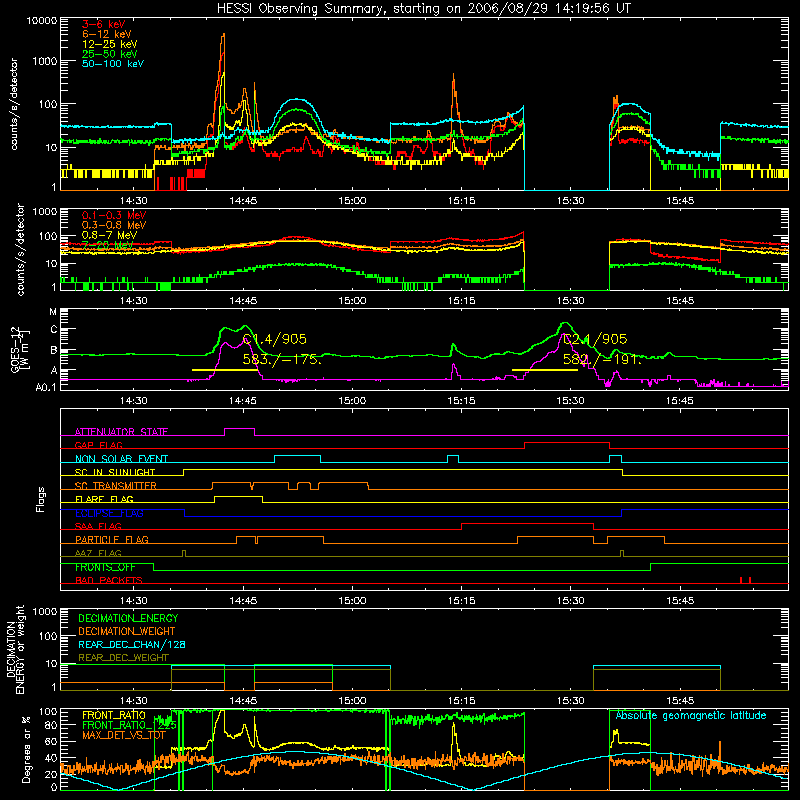Click the DECIMATION ENERGY or weight axis label

(15, 649)
